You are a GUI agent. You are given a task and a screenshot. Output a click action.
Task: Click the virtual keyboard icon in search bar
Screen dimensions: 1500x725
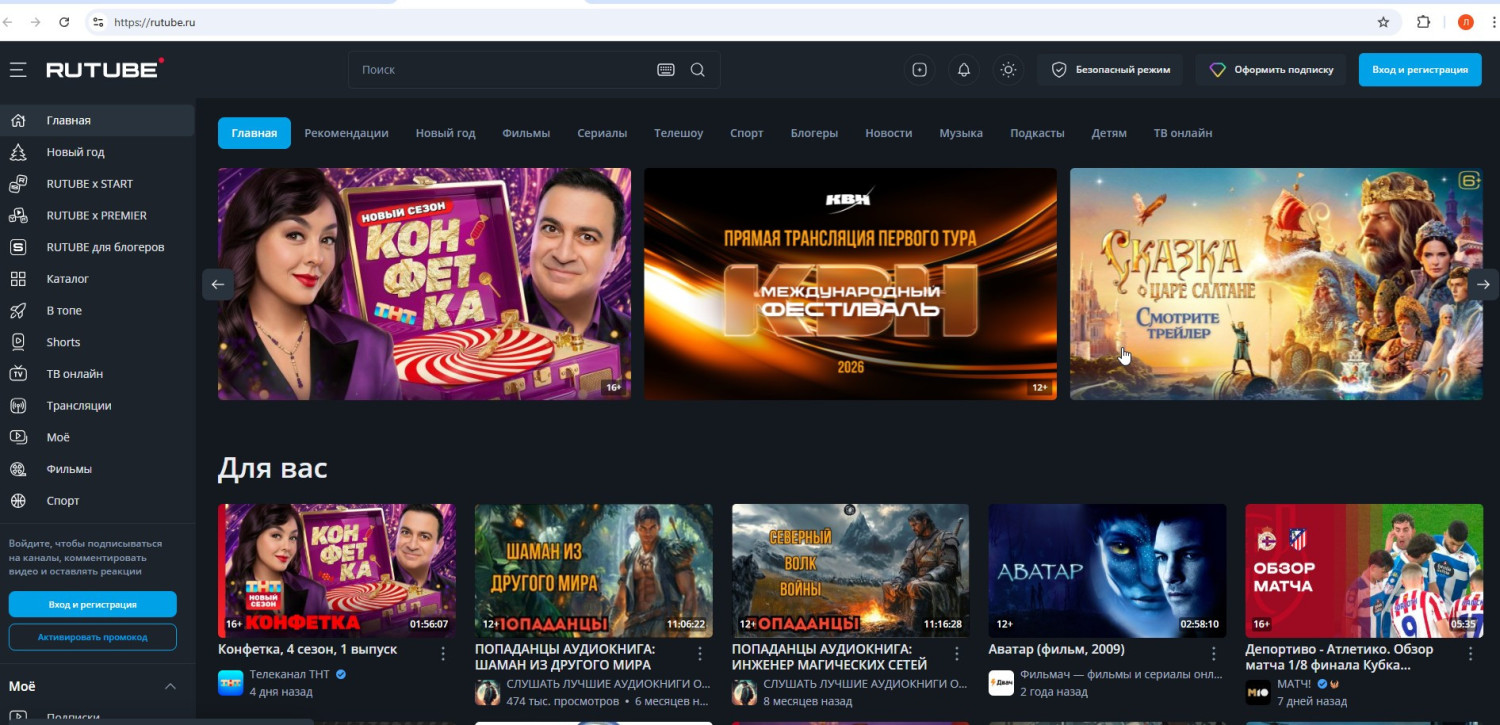coord(666,70)
